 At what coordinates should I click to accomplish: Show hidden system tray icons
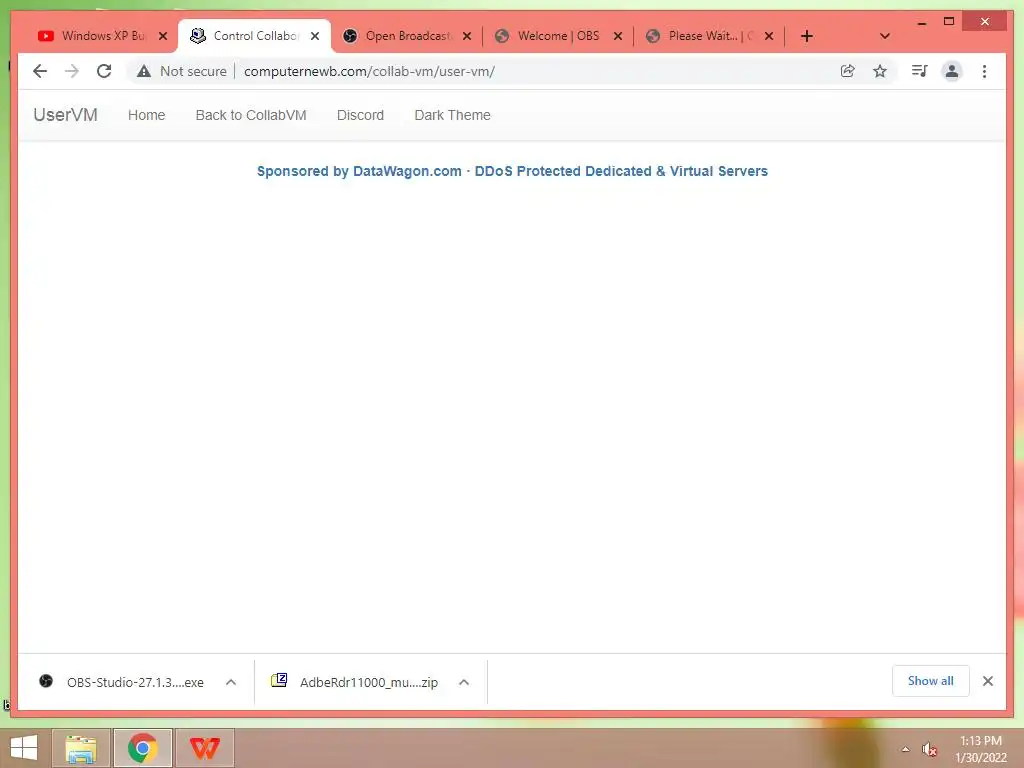(x=905, y=749)
